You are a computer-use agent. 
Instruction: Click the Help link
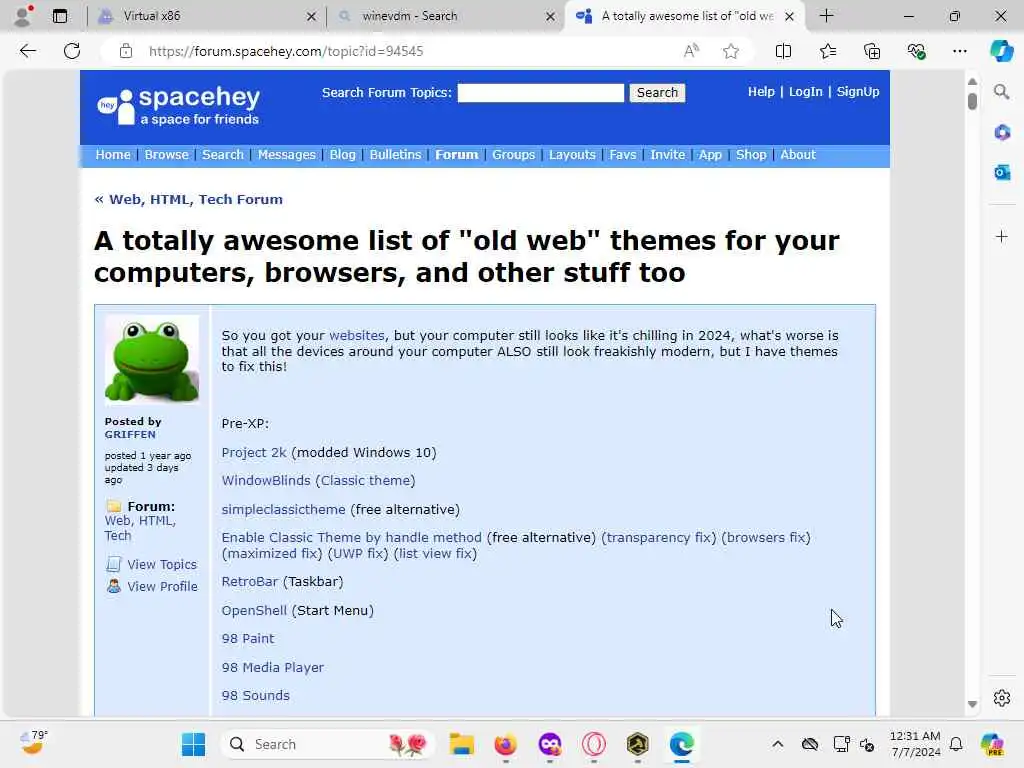[x=761, y=92]
